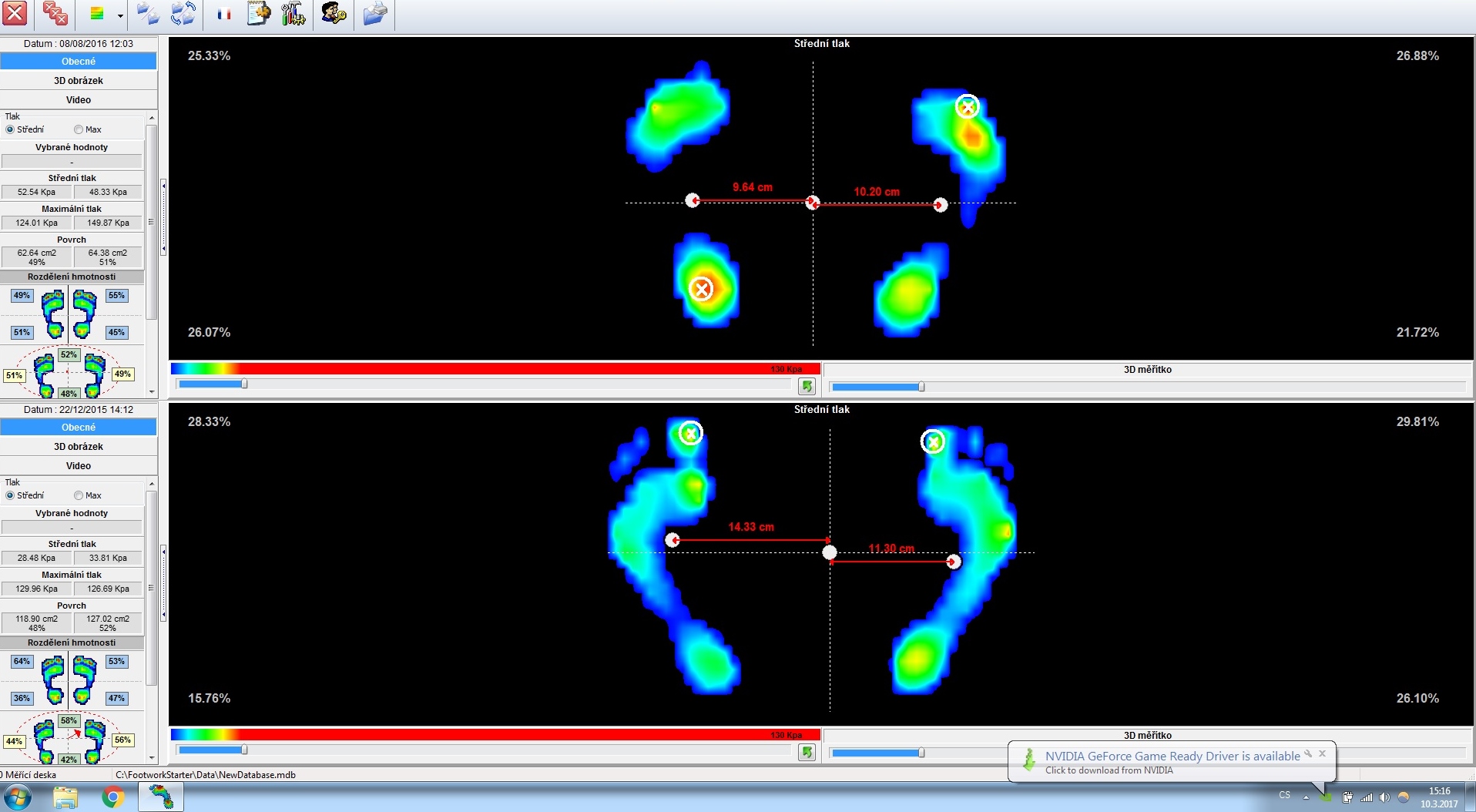Click the volume icon in system tray
1476x812 pixels.
coord(1384,797)
